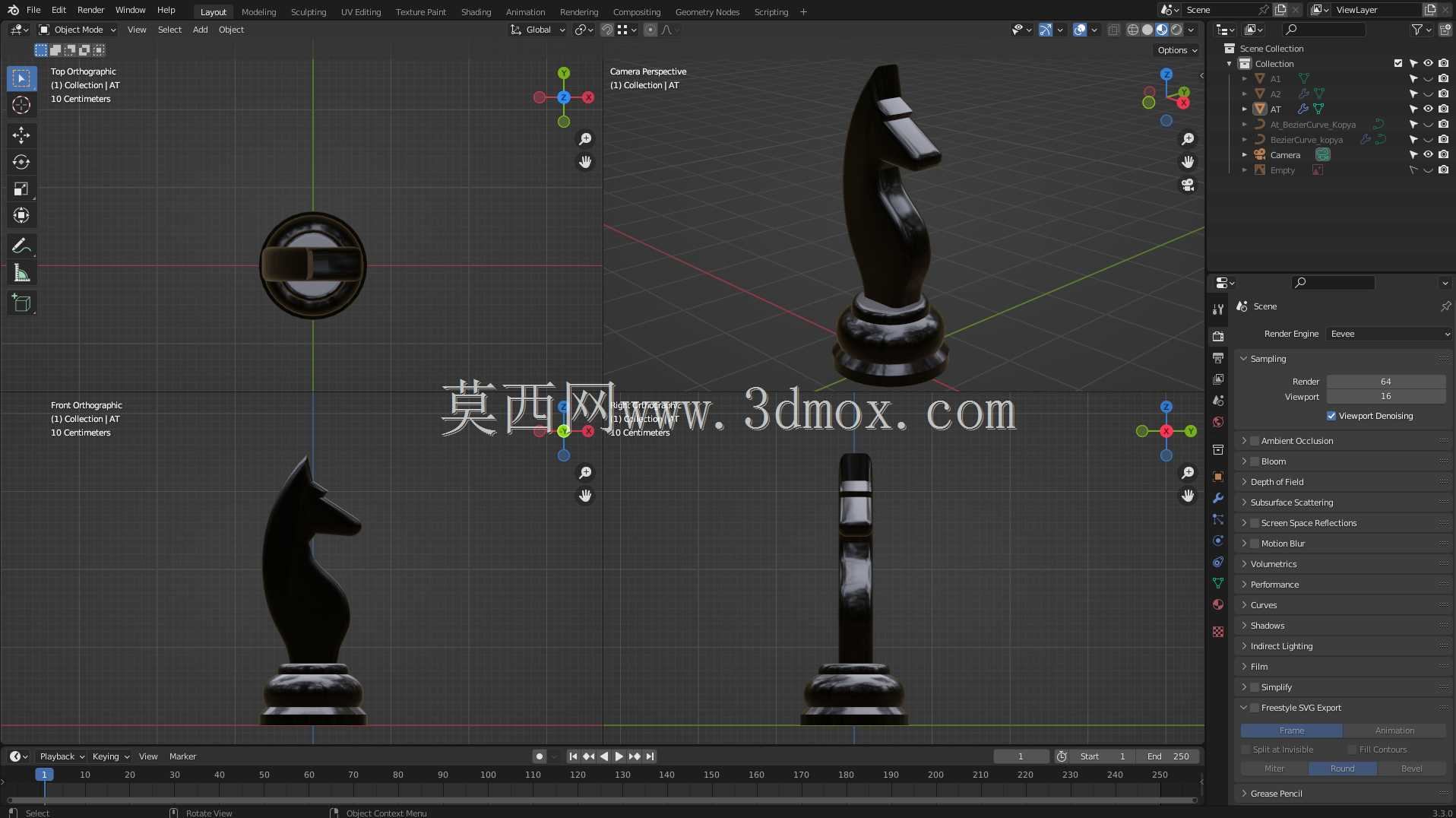Open the Particles properties tab
1456x818 pixels.
pyautogui.click(x=1218, y=519)
